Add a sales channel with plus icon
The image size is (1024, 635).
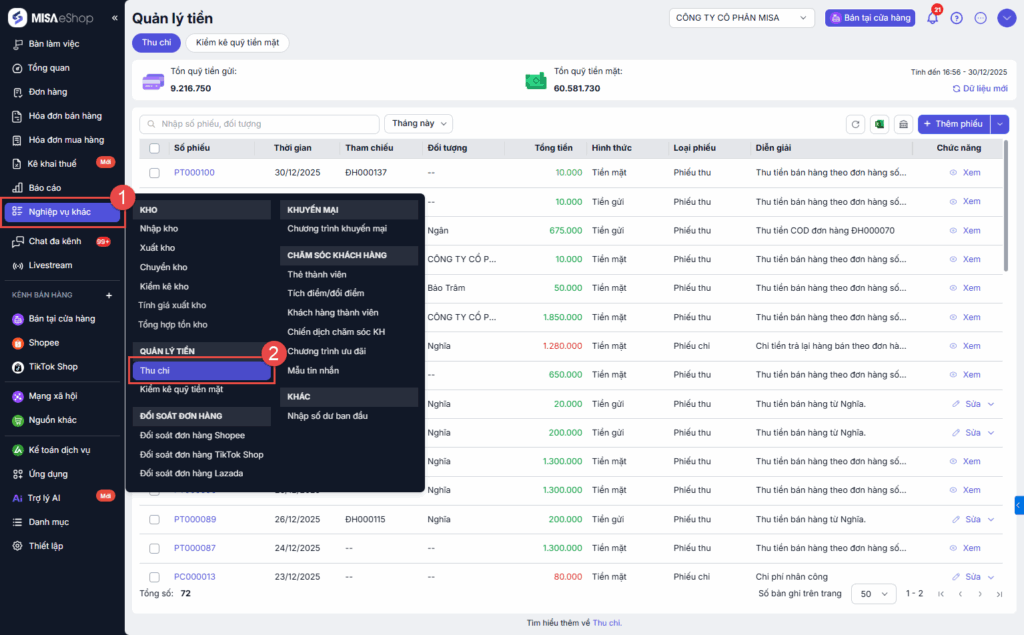110,296
